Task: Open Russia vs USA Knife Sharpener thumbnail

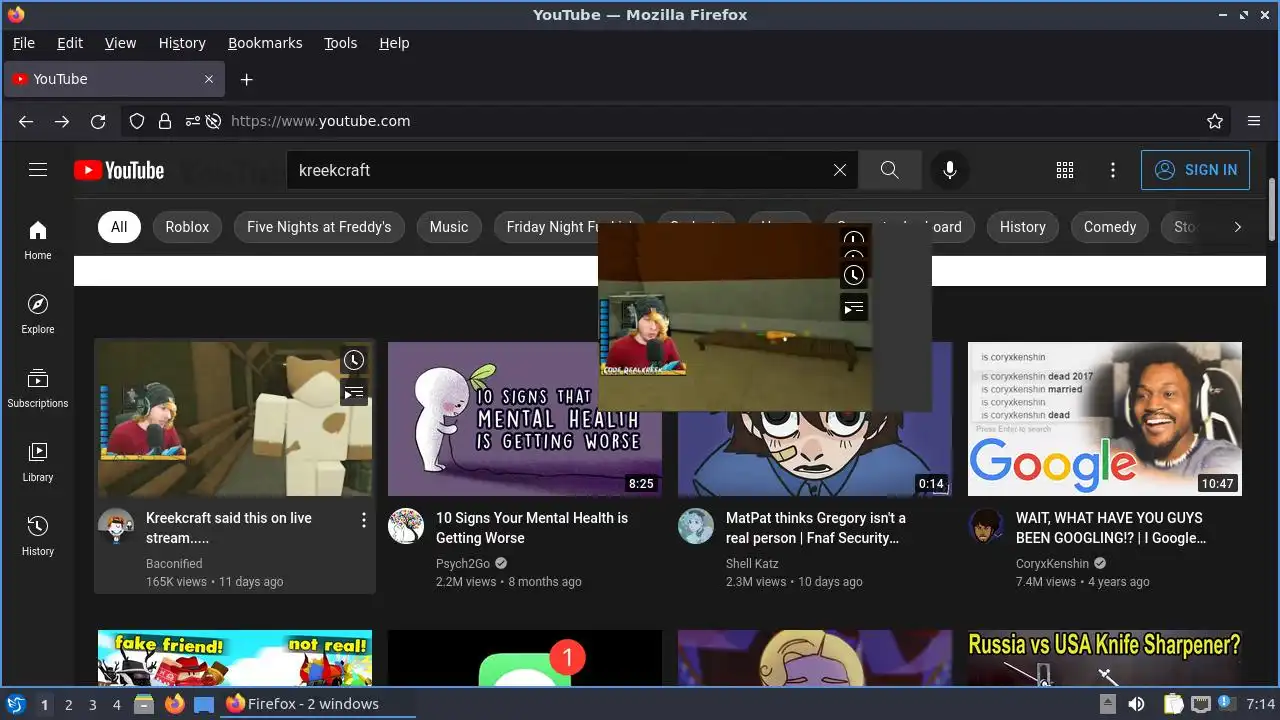Action: (x=1105, y=658)
